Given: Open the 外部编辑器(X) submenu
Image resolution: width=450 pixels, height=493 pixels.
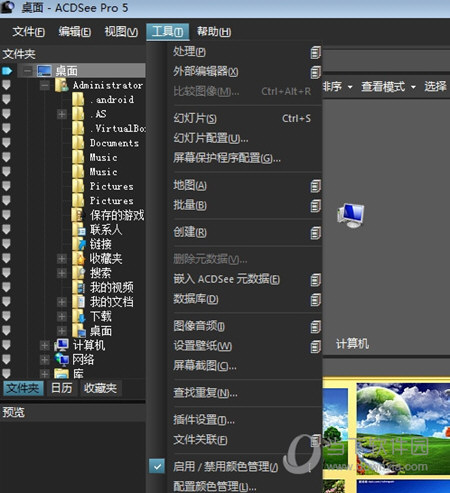Looking at the screenshot, I should click(244, 71).
